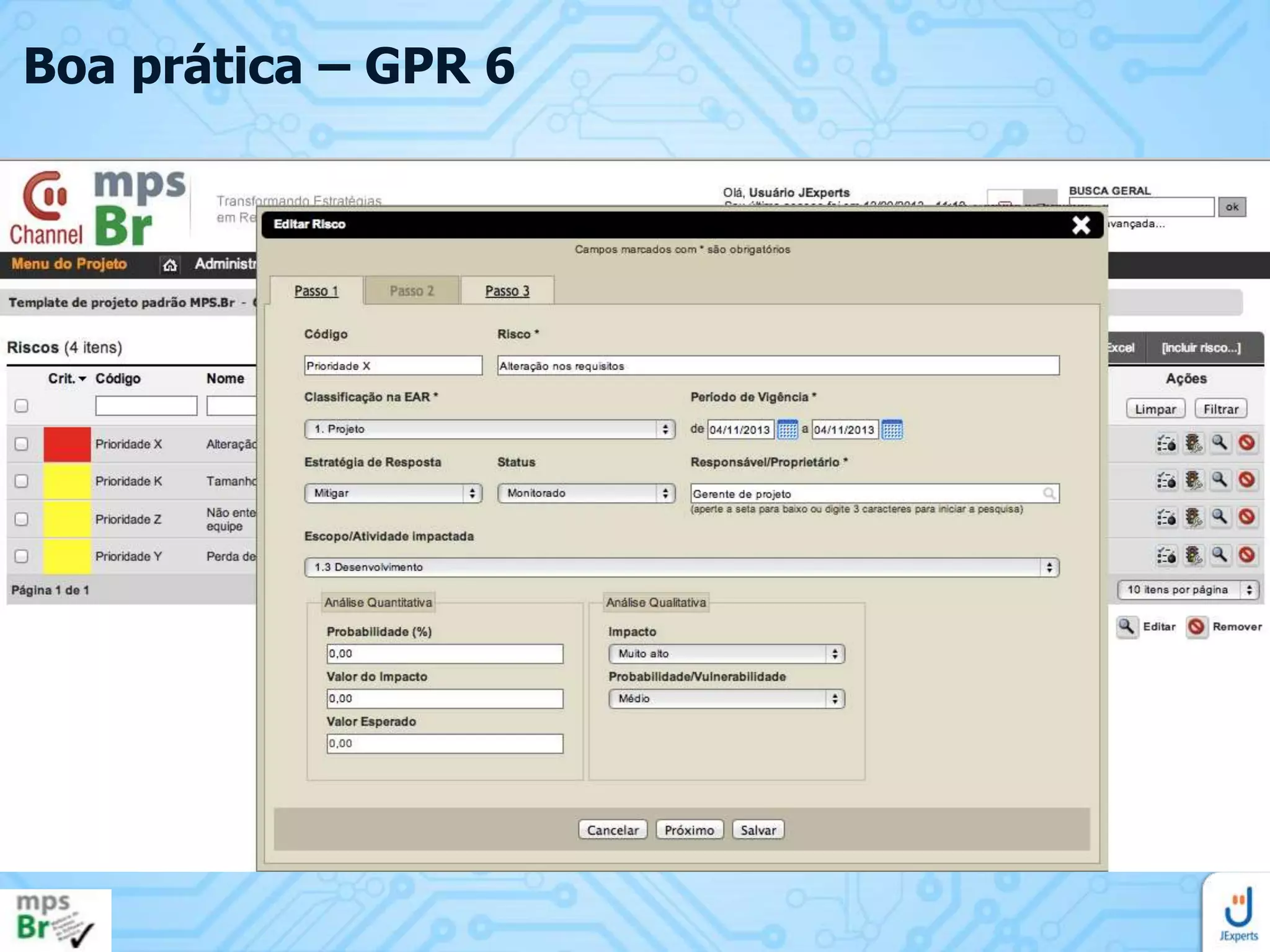Image resolution: width=1270 pixels, height=952 pixels.
Task: Check the Prioridade X row checkbox
Action: [22, 444]
